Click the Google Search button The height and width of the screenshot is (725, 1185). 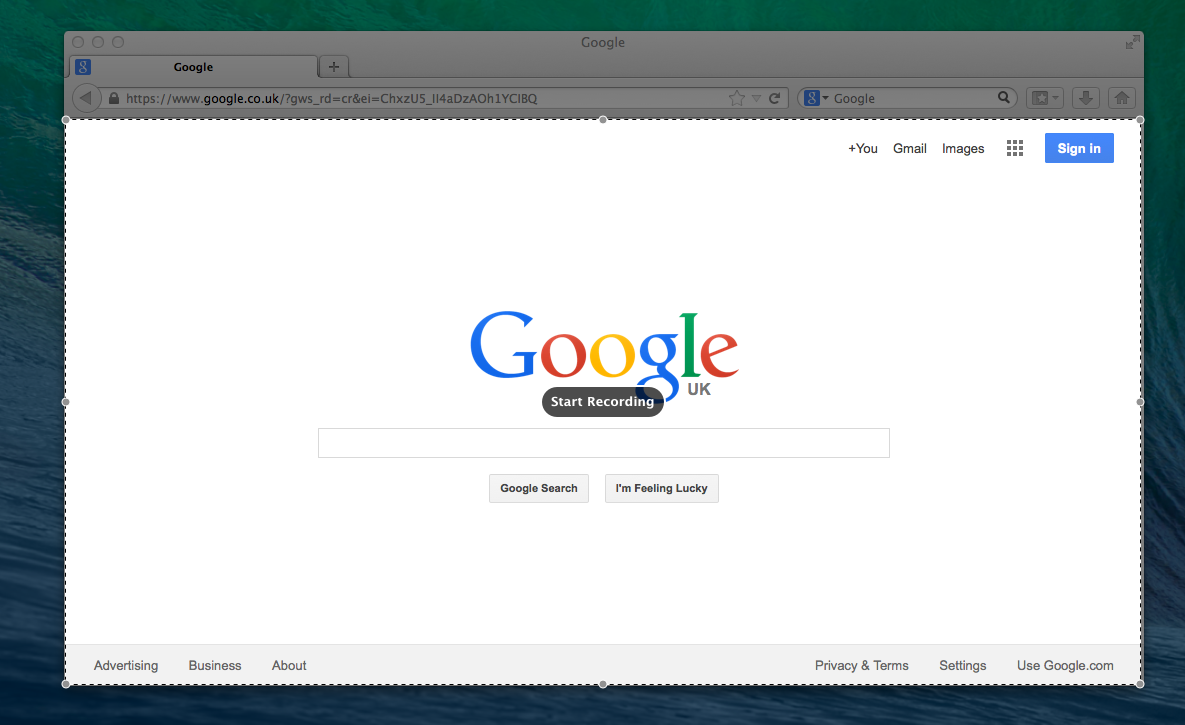pyautogui.click(x=539, y=488)
